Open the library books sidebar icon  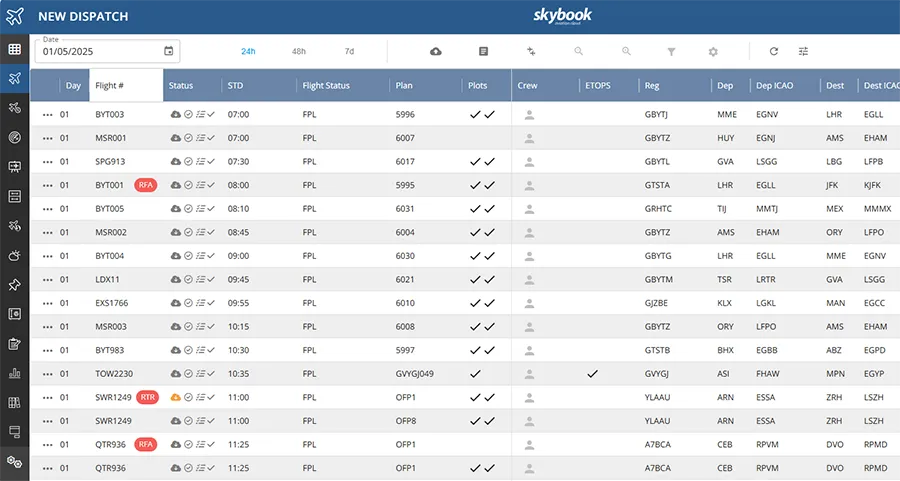14,402
